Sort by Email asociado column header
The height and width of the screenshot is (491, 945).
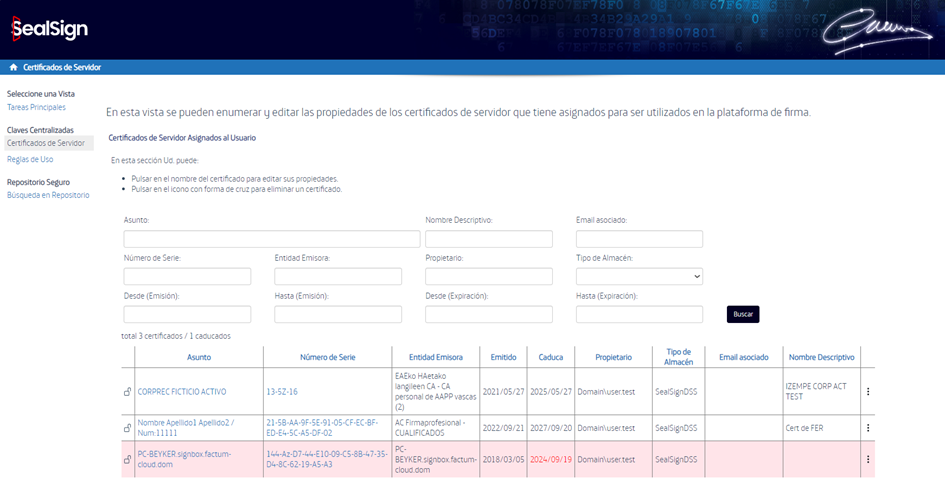pos(744,357)
